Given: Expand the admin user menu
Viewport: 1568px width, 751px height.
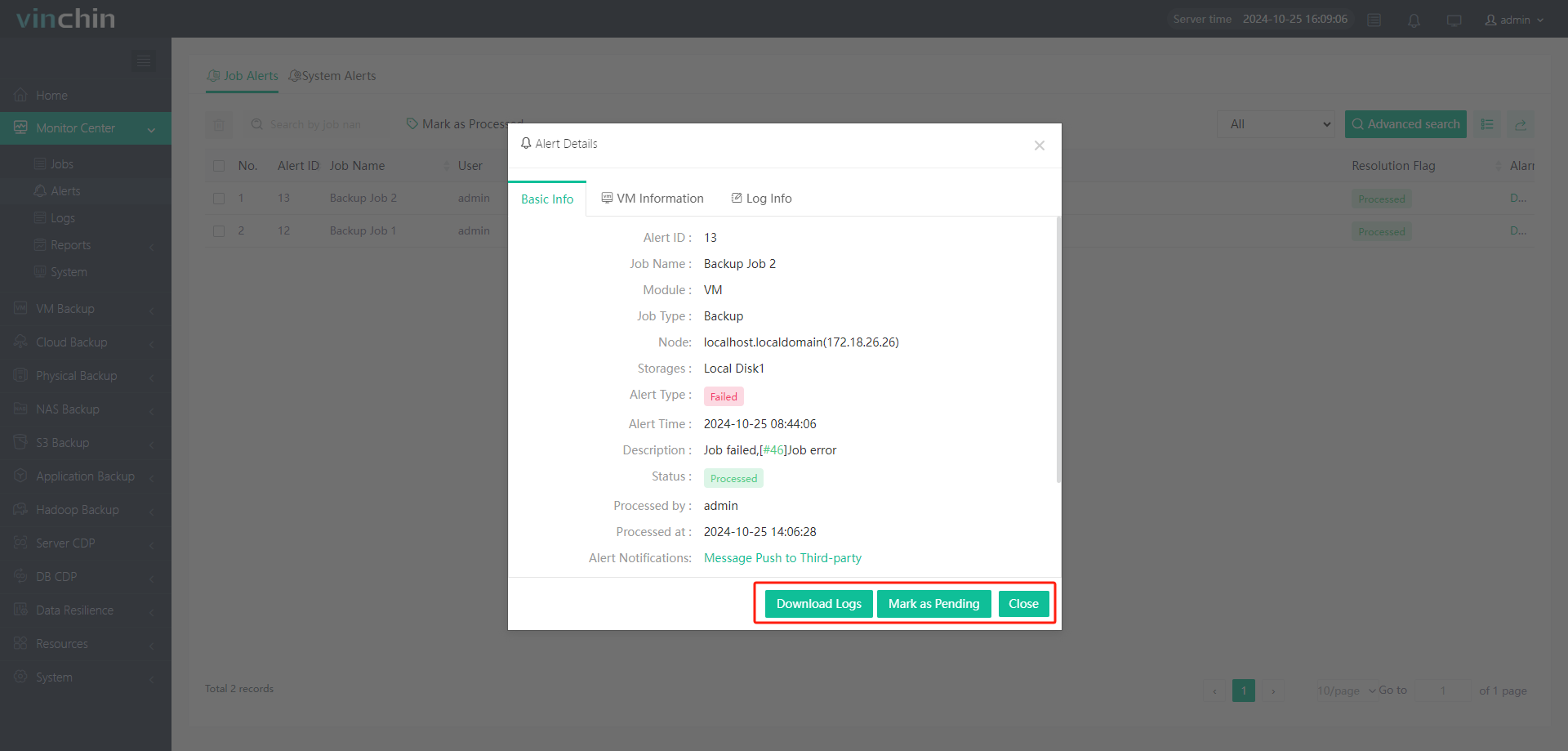Looking at the screenshot, I should pyautogui.click(x=1514, y=20).
